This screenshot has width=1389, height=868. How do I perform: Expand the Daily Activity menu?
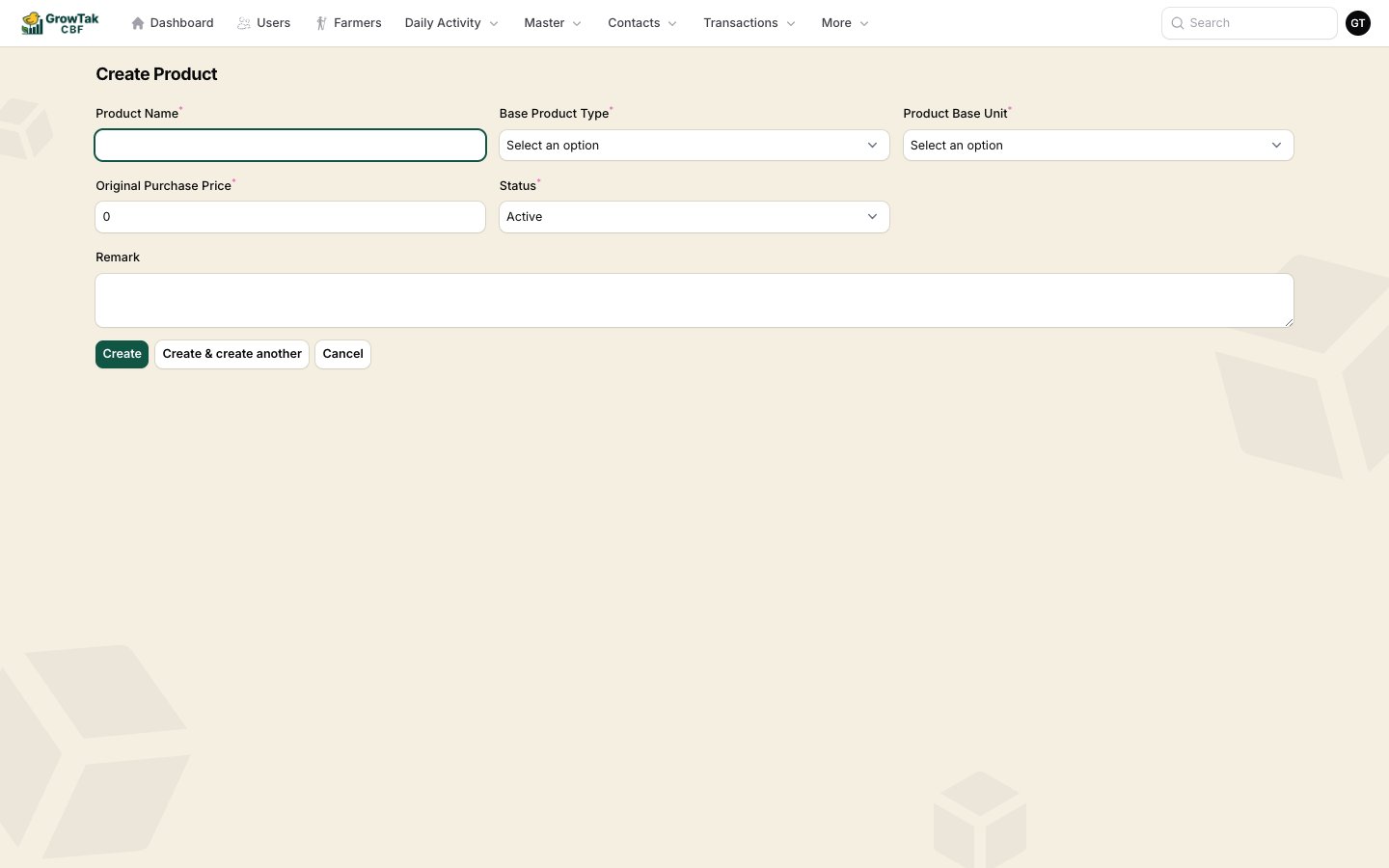(x=451, y=23)
